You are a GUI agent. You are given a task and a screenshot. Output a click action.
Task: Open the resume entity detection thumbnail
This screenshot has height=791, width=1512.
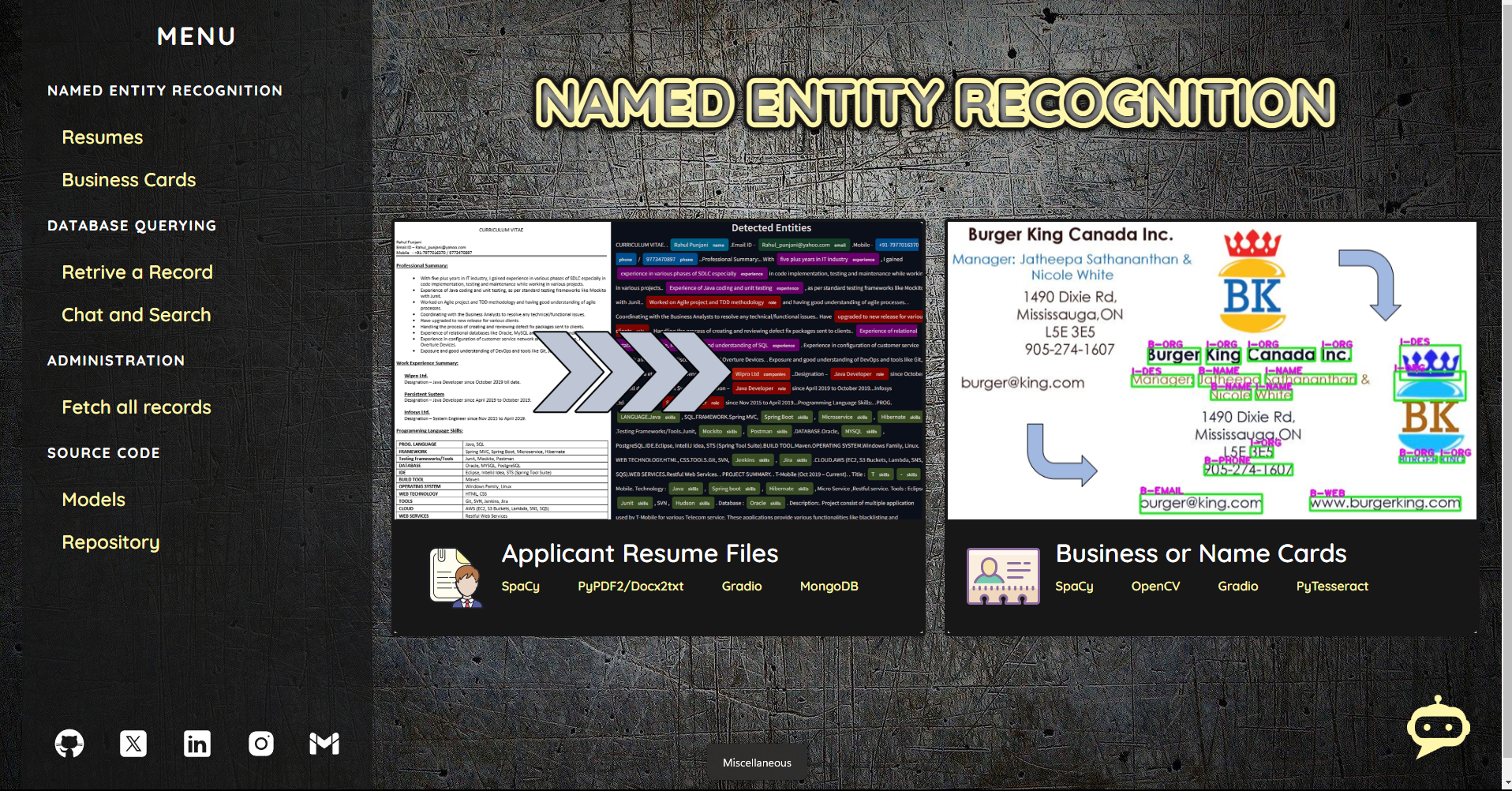point(660,370)
